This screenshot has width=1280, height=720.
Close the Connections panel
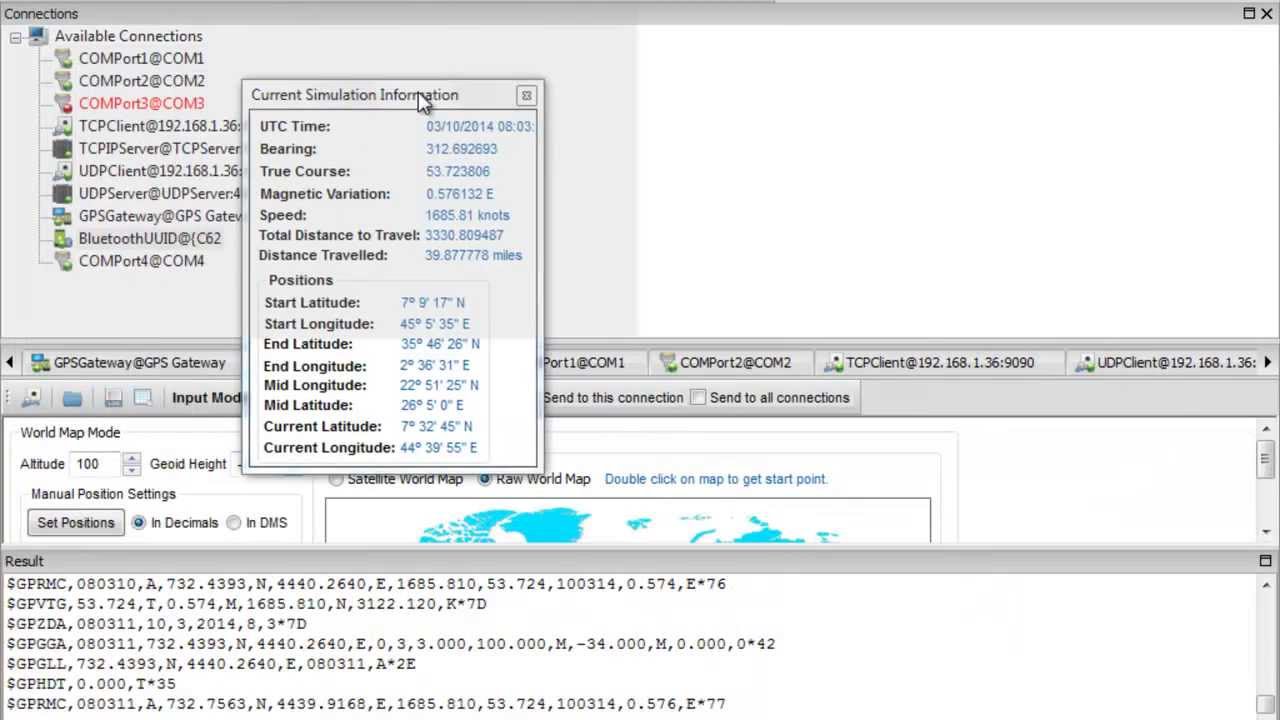tap(1267, 13)
